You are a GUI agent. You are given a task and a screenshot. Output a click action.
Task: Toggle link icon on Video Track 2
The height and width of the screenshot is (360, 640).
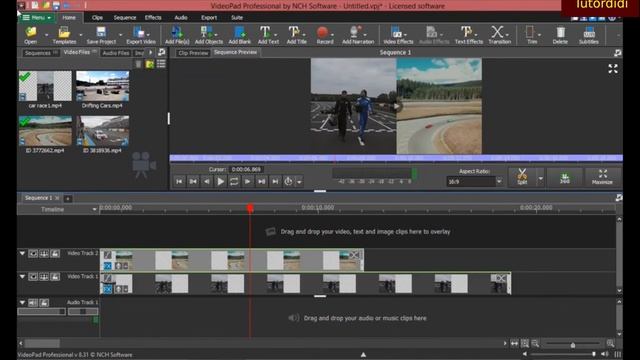pos(44,254)
